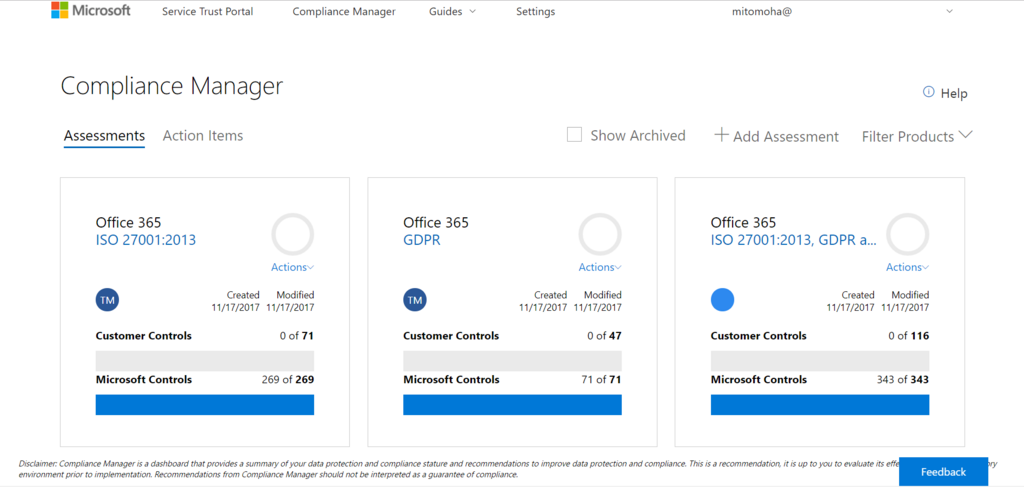Screen dimensions: 1024x487
Task: Expand the Guides menu
Action: tap(452, 12)
